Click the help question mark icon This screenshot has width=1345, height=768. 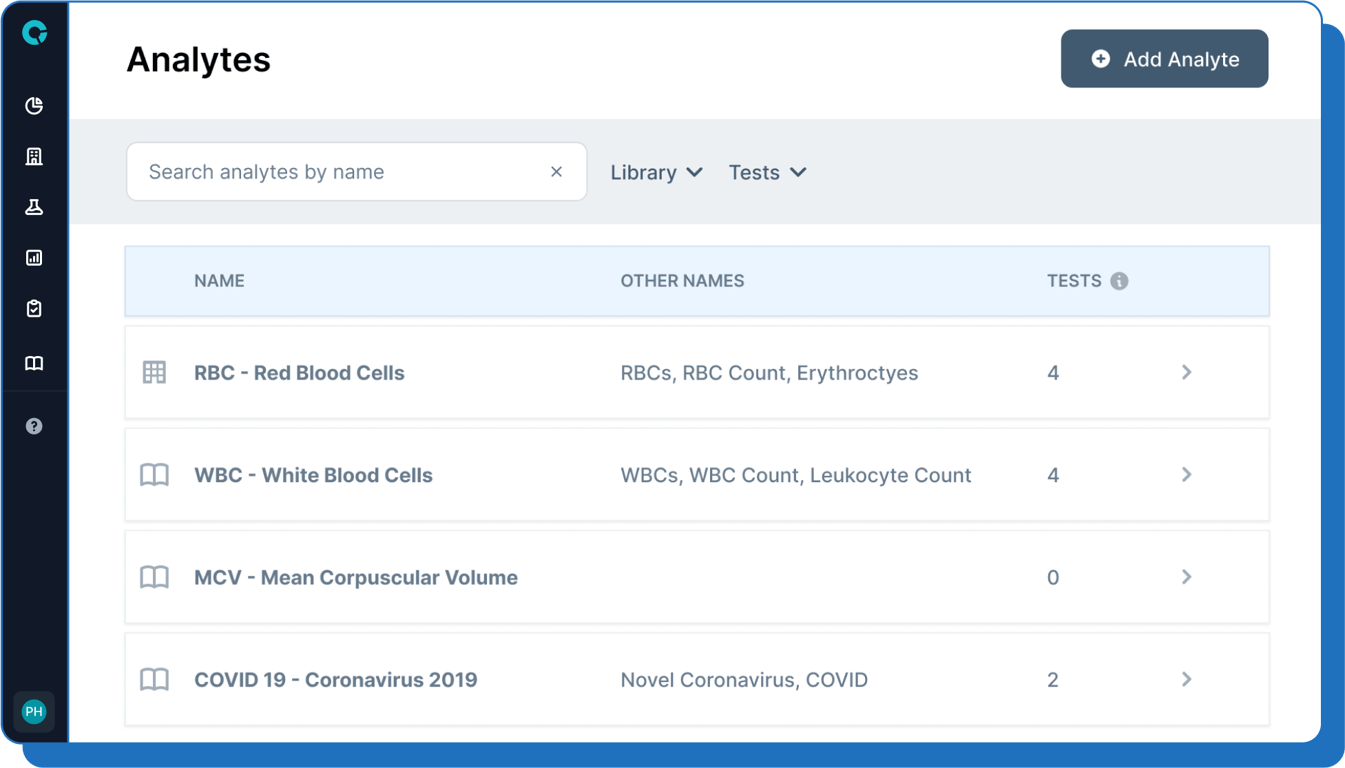[x=34, y=426]
